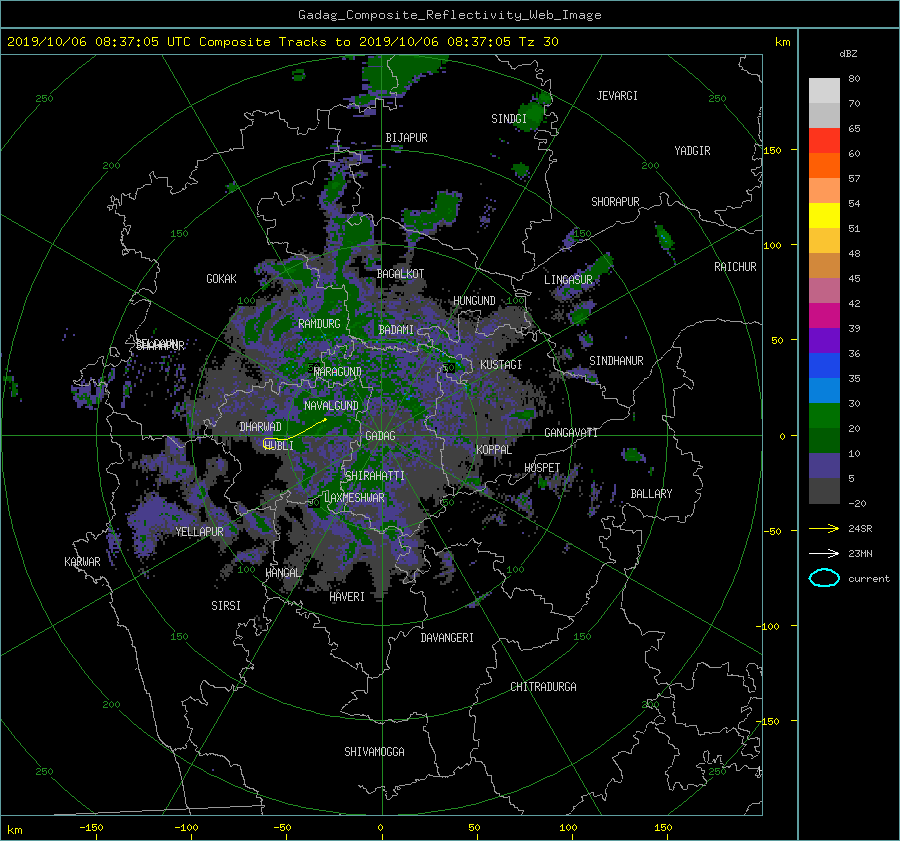This screenshot has width=900, height=841.
Task: Pick the magenta 39–42 dBZ swatch
Action: (x=824, y=316)
